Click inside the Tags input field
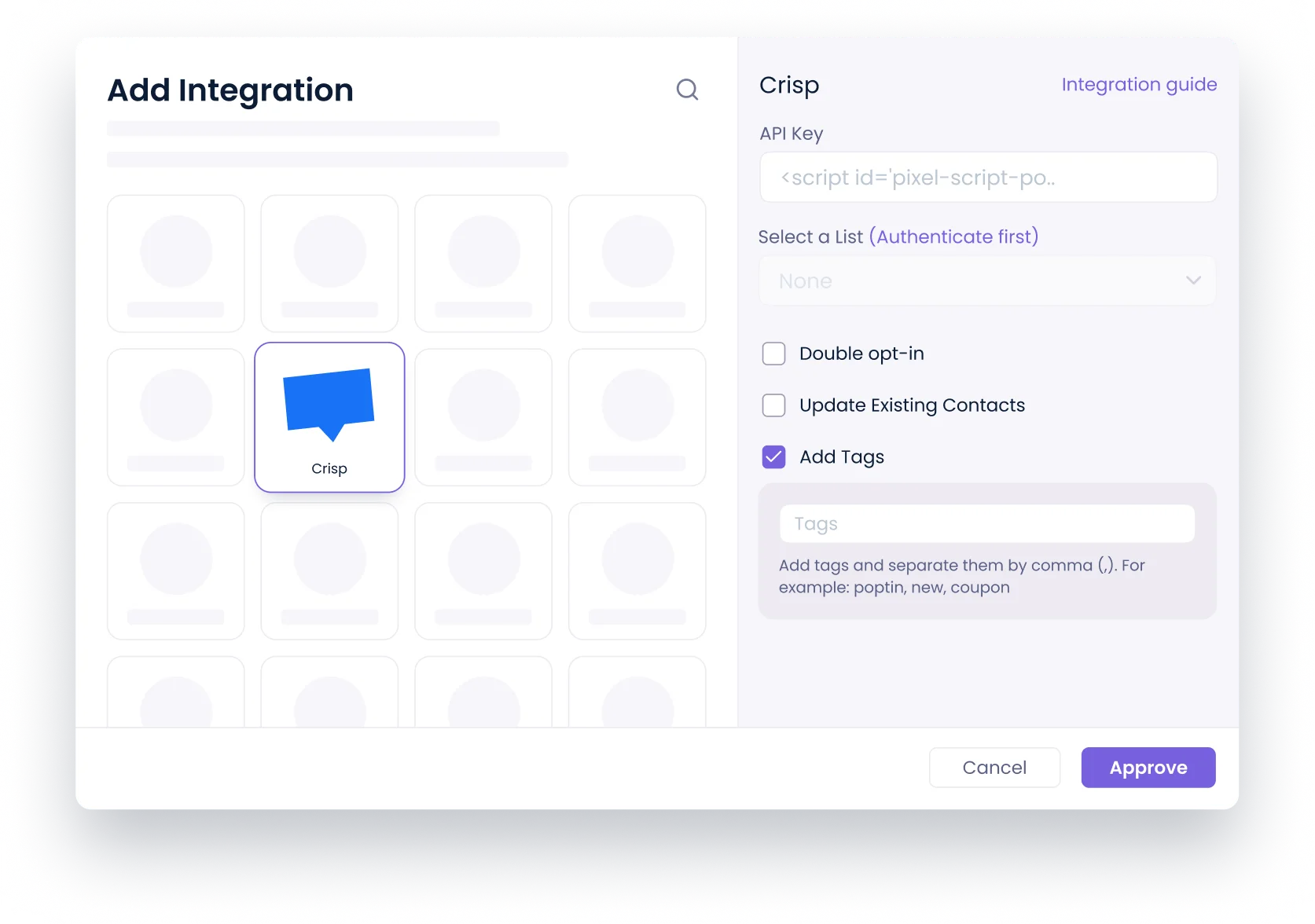 coord(987,523)
